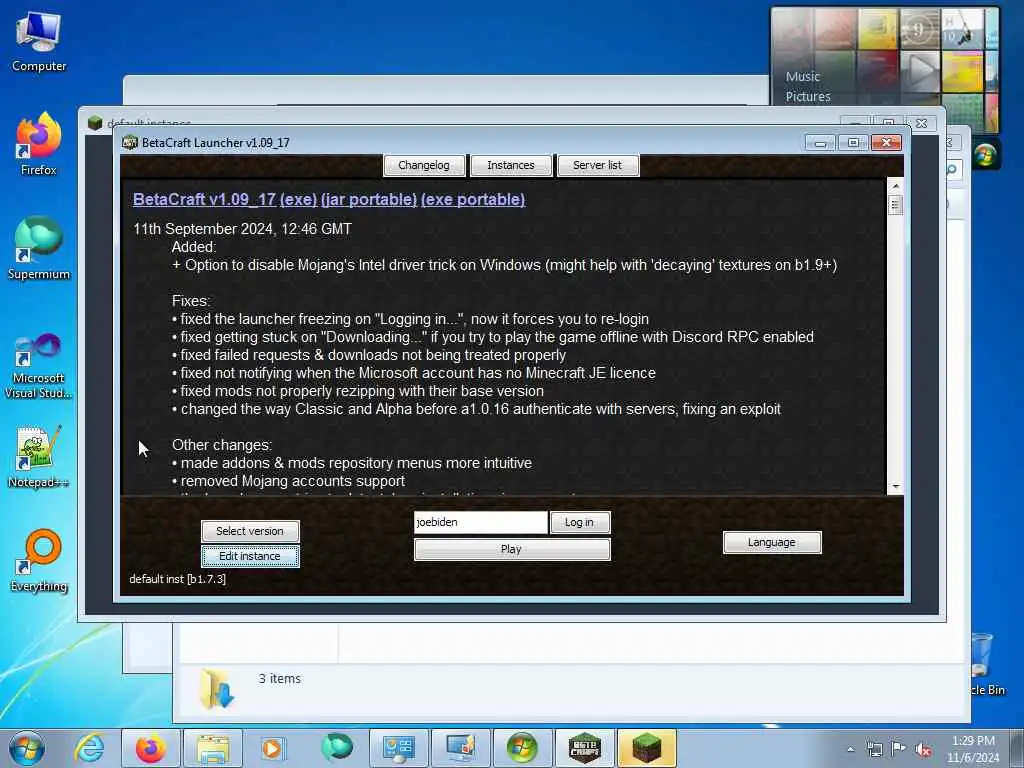This screenshot has height=768, width=1024.
Task: Click the Language button
Action: [x=771, y=542]
